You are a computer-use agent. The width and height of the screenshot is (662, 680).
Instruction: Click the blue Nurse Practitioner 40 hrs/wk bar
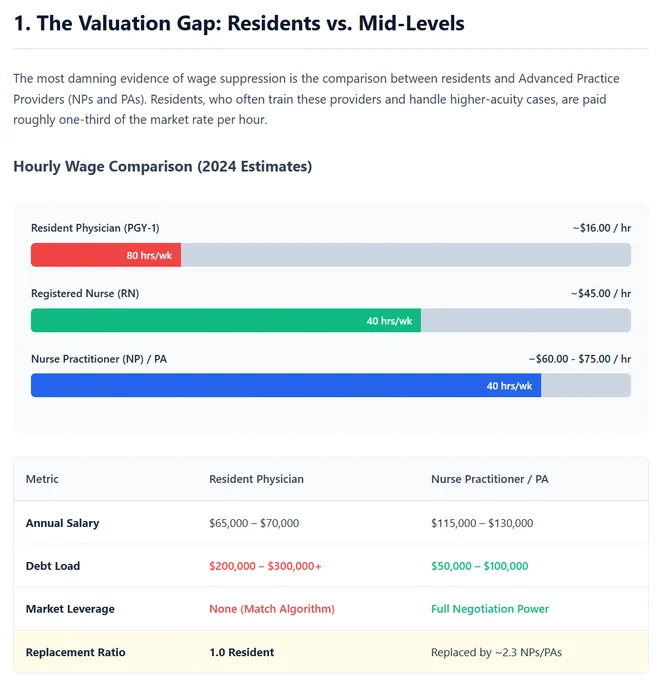coord(286,386)
